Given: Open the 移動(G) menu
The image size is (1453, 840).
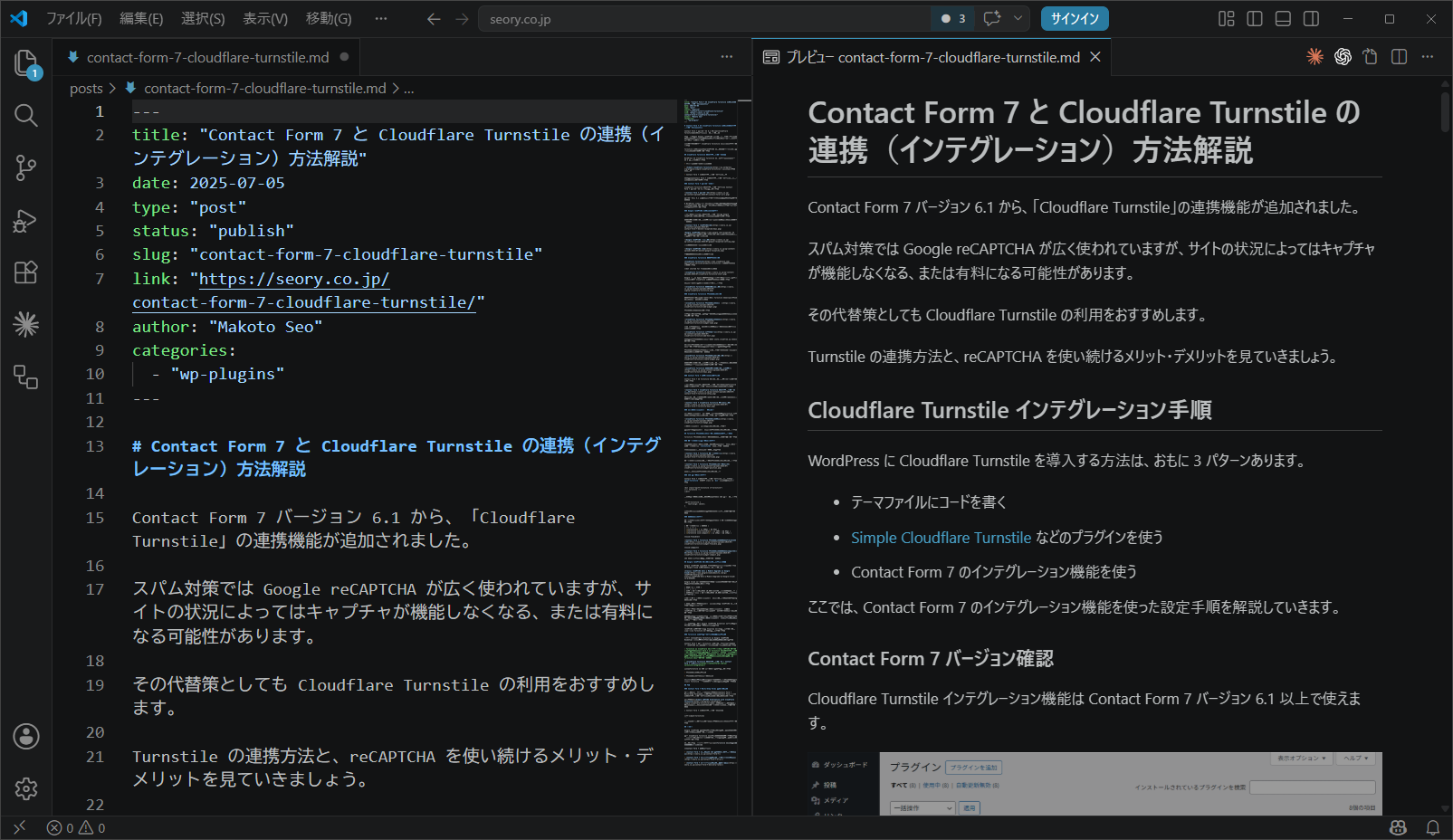Looking at the screenshot, I should coord(329,18).
